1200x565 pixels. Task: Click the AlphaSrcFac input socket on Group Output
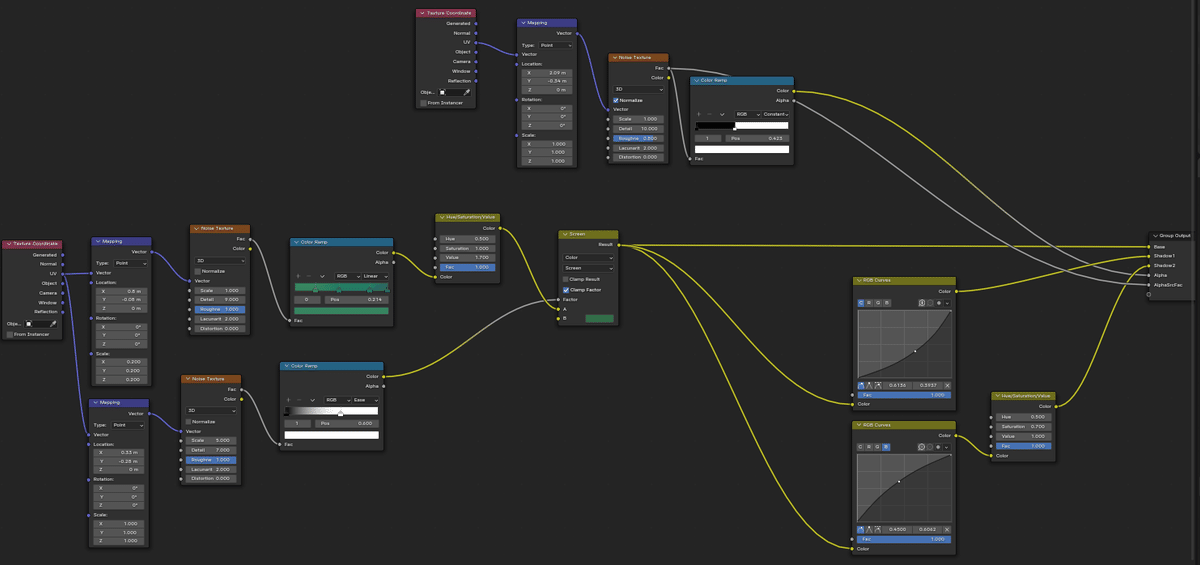[1148, 284]
